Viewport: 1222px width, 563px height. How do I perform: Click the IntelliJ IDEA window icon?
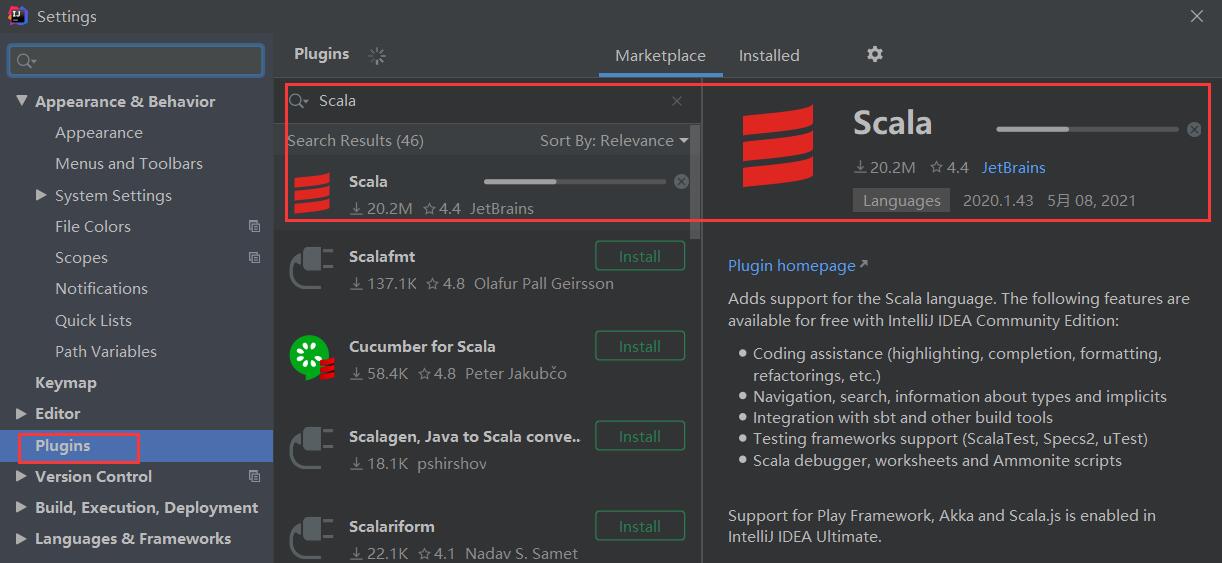coord(18,16)
